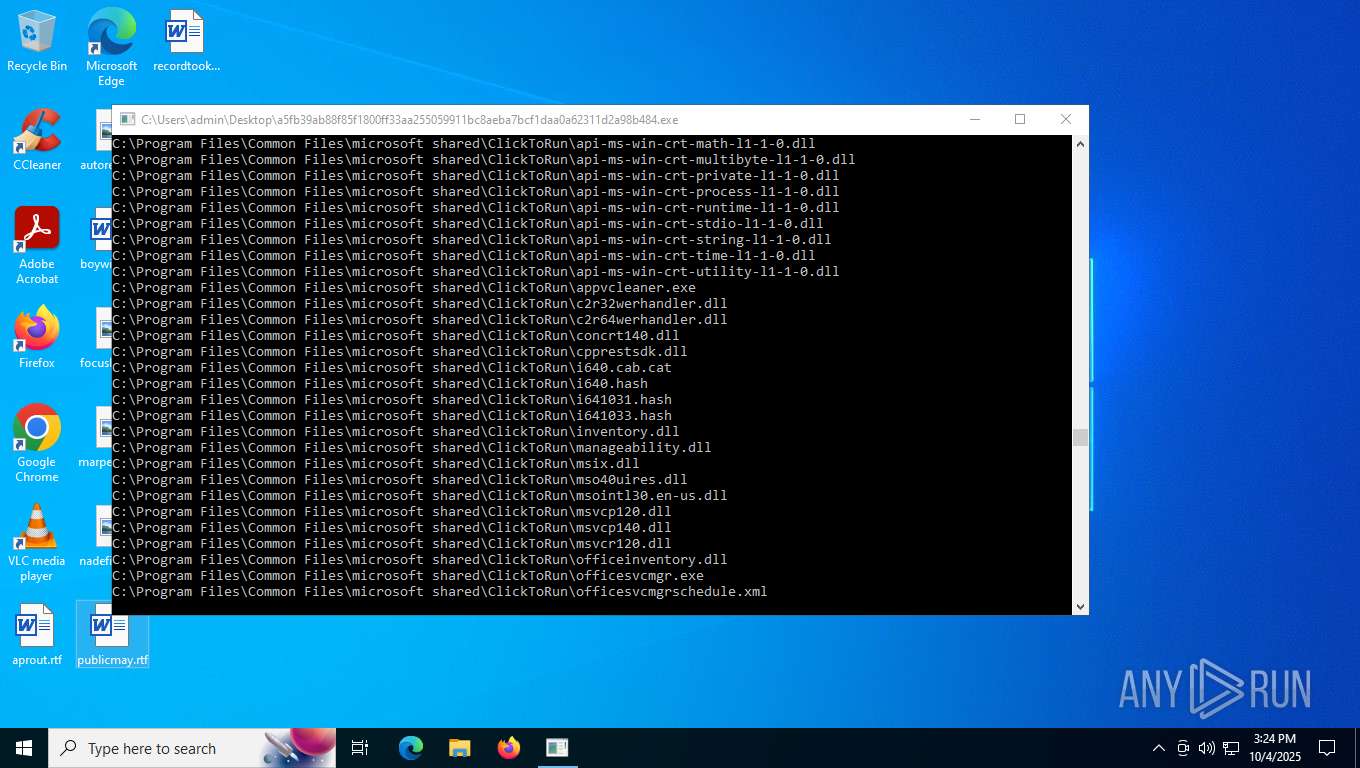
Task: Click the Type here to search box
Action: [192, 748]
